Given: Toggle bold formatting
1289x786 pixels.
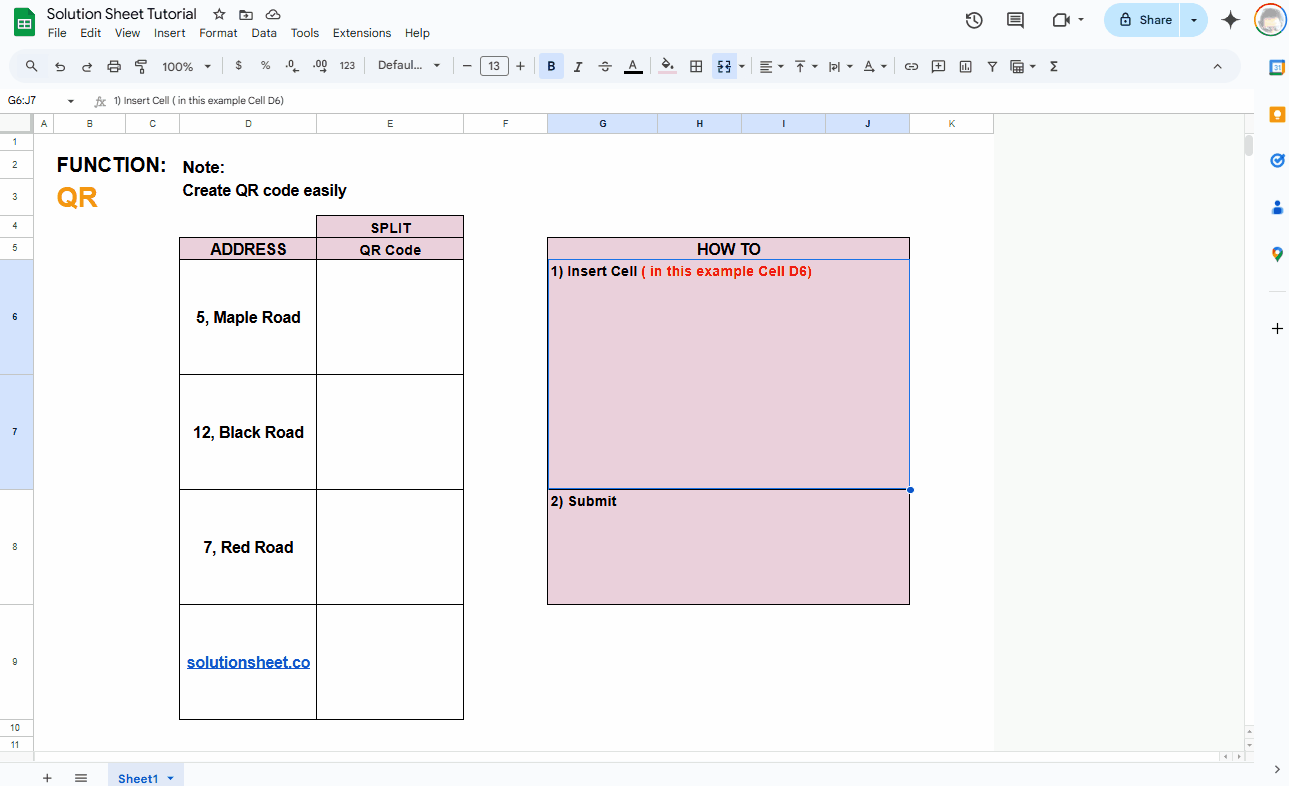Looking at the screenshot, I should (x=551, y=66).
